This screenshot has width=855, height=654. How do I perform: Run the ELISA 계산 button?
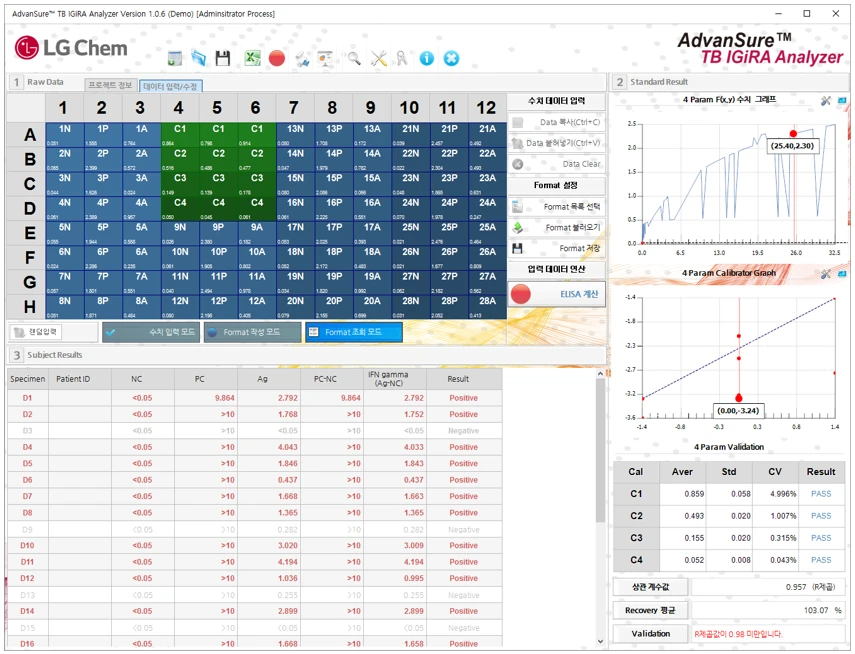pos(556,294)
